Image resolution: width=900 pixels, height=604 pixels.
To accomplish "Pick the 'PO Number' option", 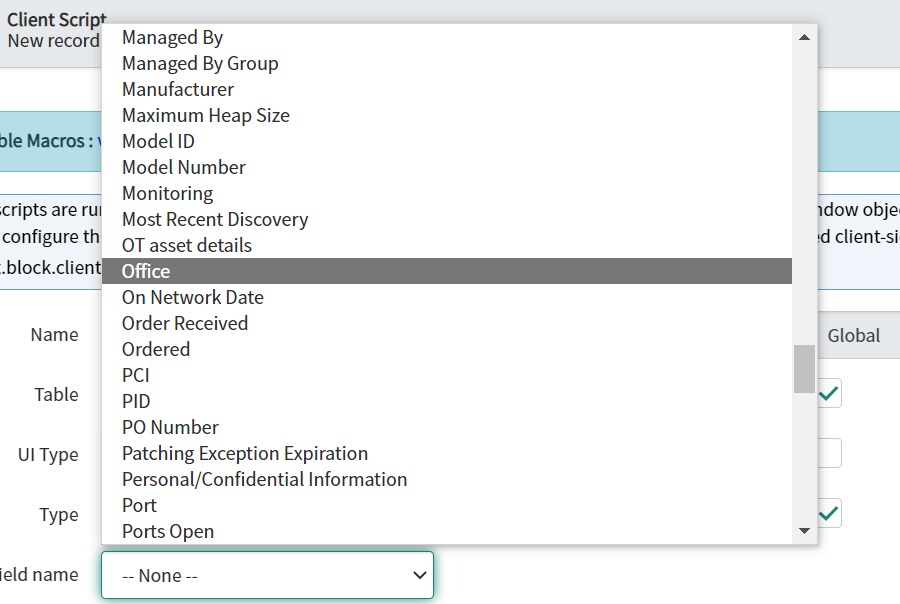I will (x=170, y=427).
